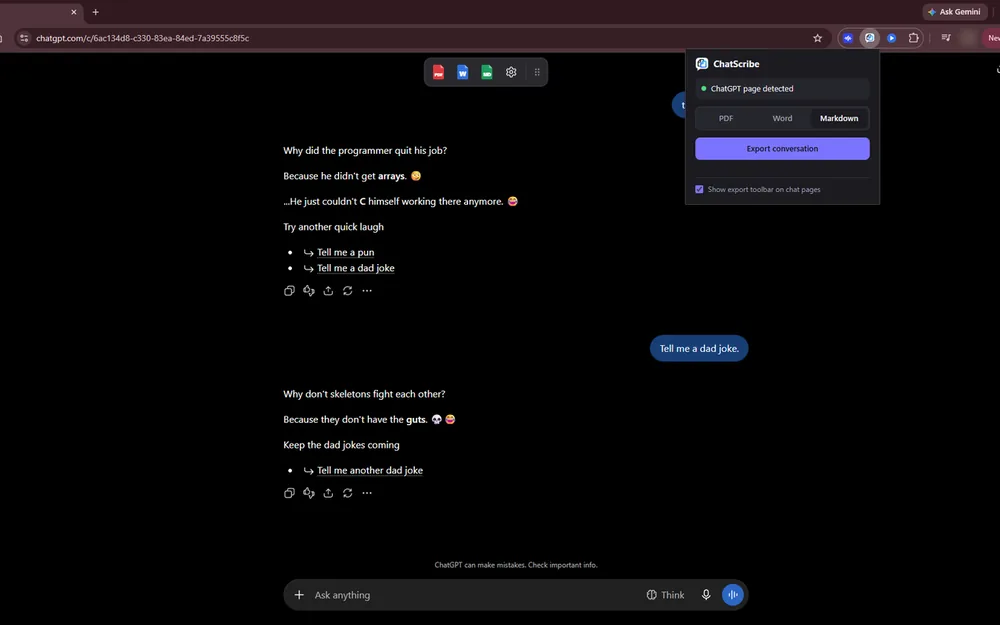
Task: Toggle the Think option in the composer
Action: click(x=665, y=595)
